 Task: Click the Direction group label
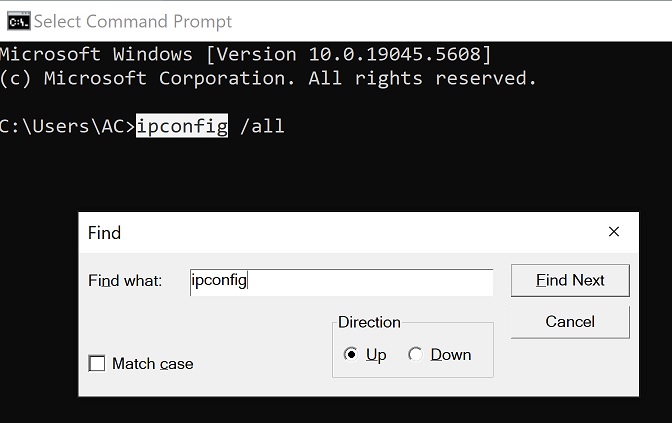(x=369, y=322)
